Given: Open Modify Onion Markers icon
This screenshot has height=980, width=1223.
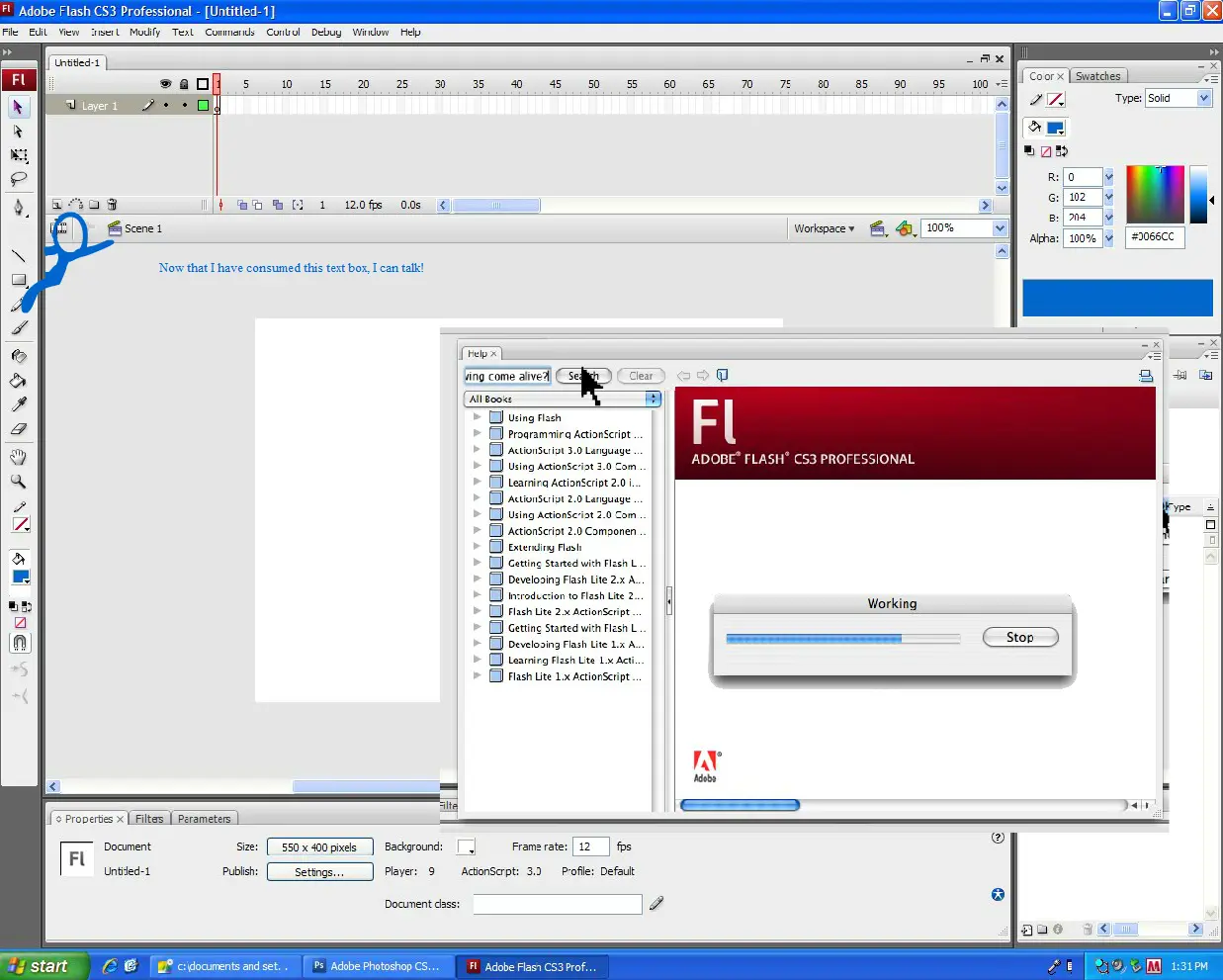Looking at the screenshot, I should (x=298, y=205).
